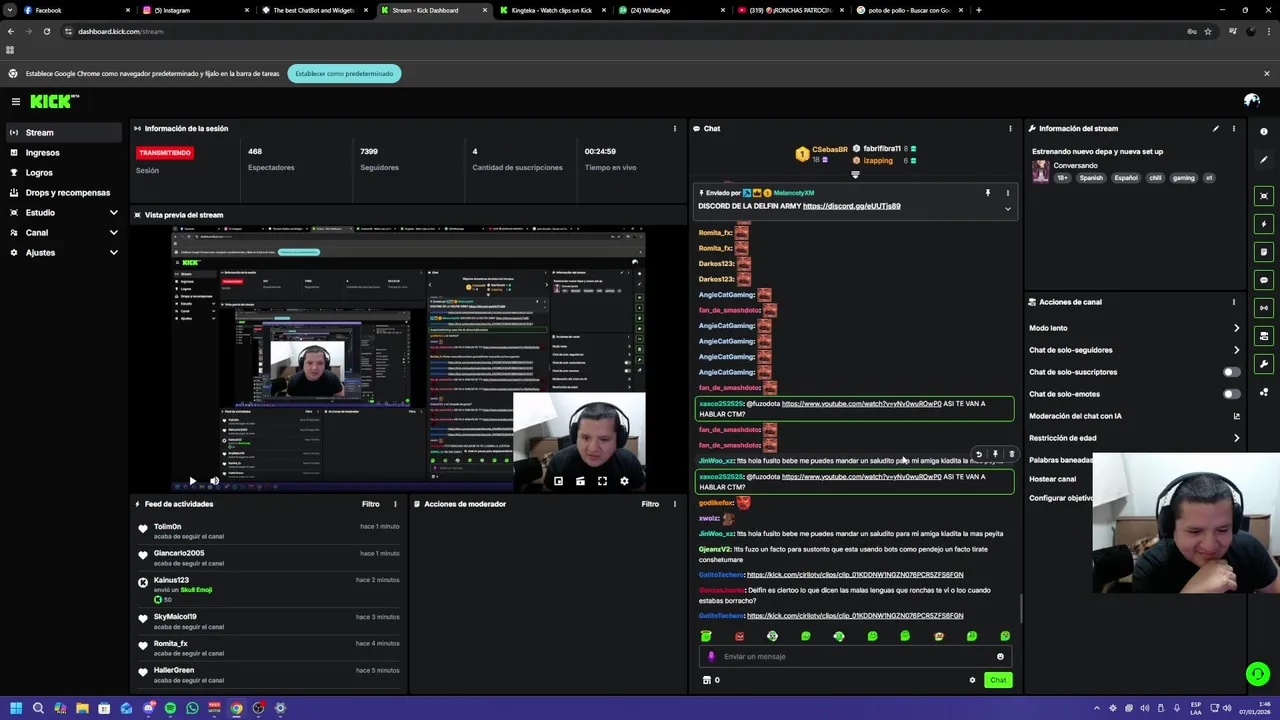
Task: Open the Kick hamburger menu
Action: pos(16,101)
